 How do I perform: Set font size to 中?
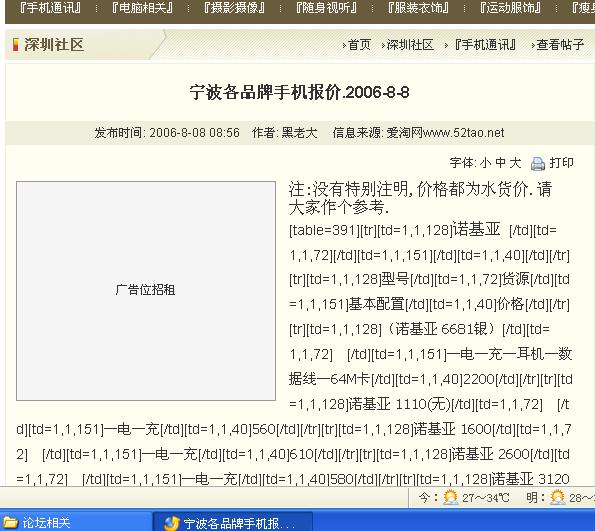pos(500,163)
